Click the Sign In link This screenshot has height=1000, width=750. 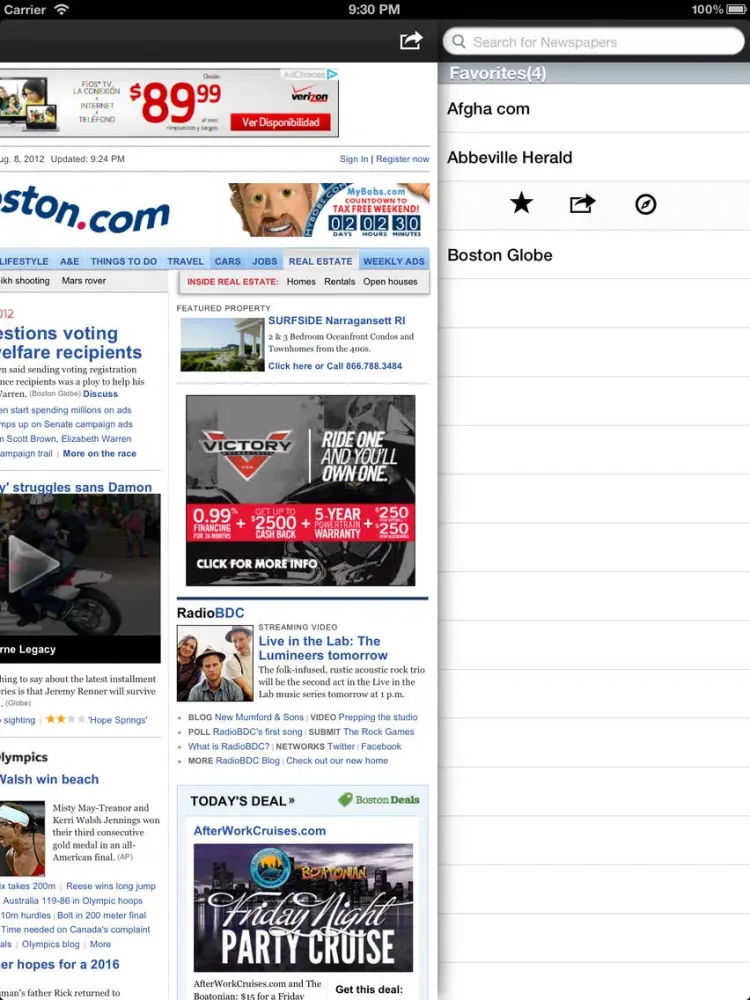pyautogui.click(x=354, y=159)
